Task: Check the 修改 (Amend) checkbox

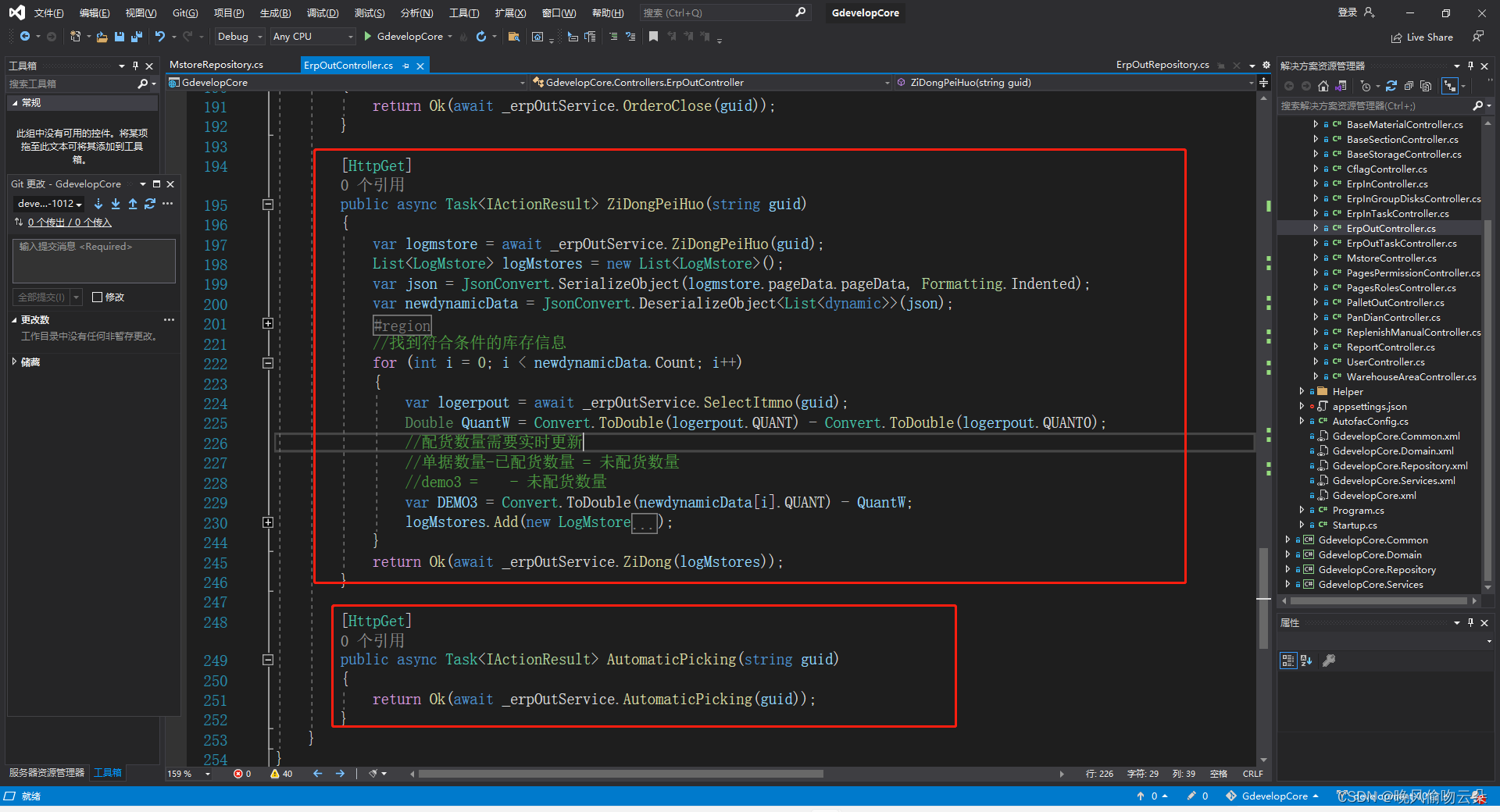Action: (x=98, y=297)
